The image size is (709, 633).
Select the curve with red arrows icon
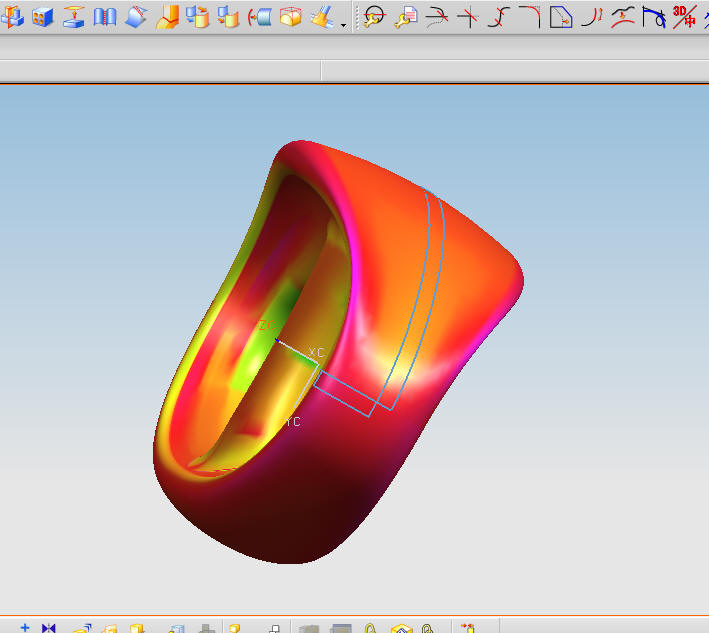[592, 17]
